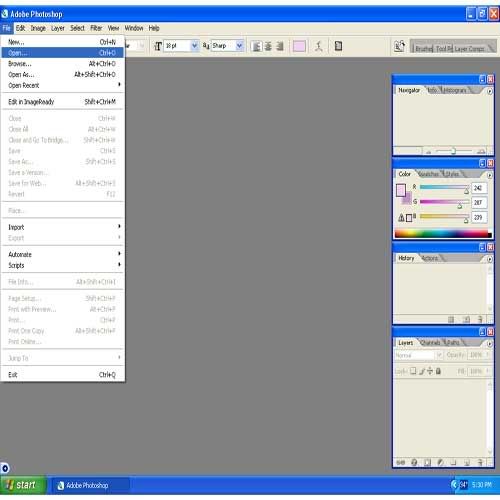Open the Layer Comps palette well tab
500x500 pixels.
point(469,49)
